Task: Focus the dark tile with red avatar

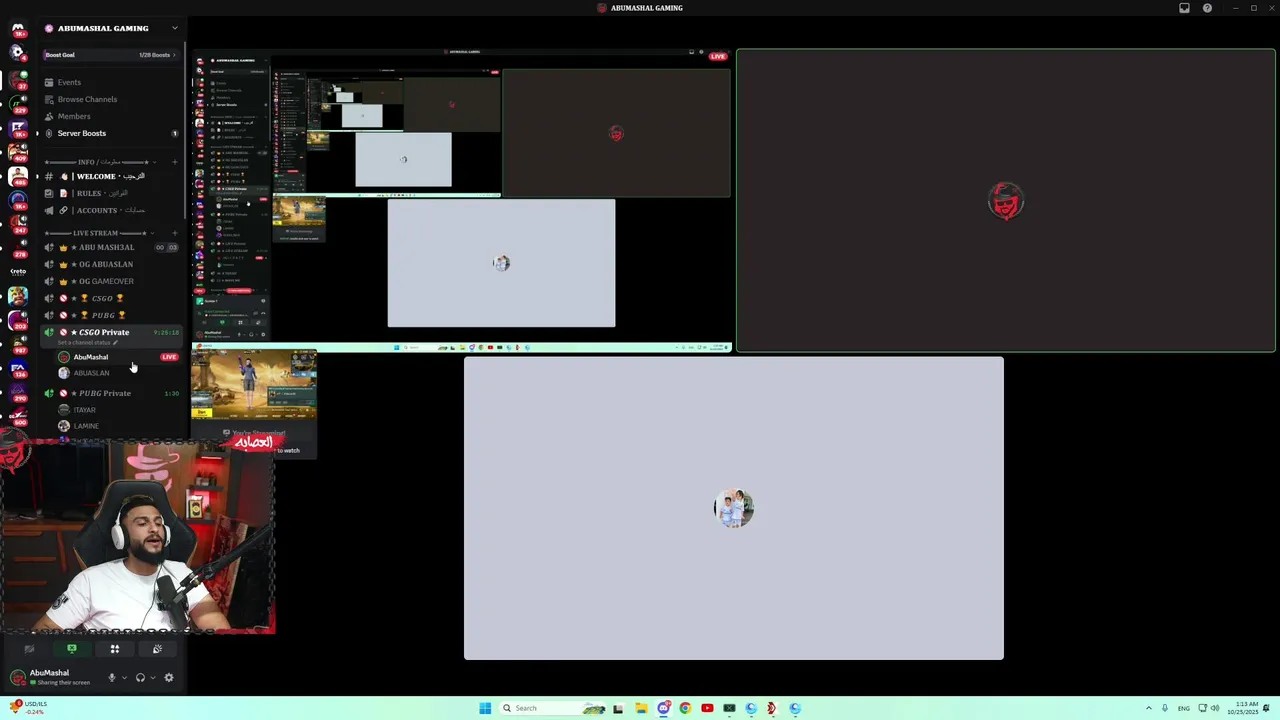Action: (1006, 201)
